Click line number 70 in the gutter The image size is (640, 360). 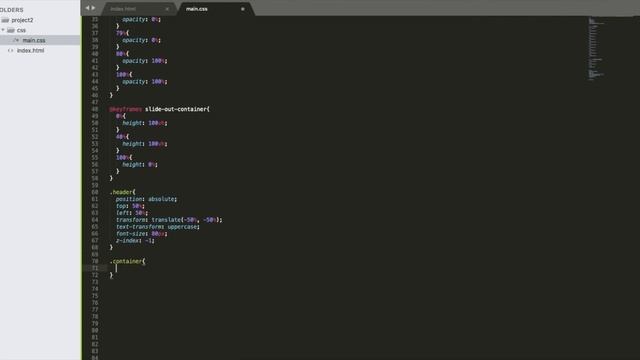pos(95,261)
